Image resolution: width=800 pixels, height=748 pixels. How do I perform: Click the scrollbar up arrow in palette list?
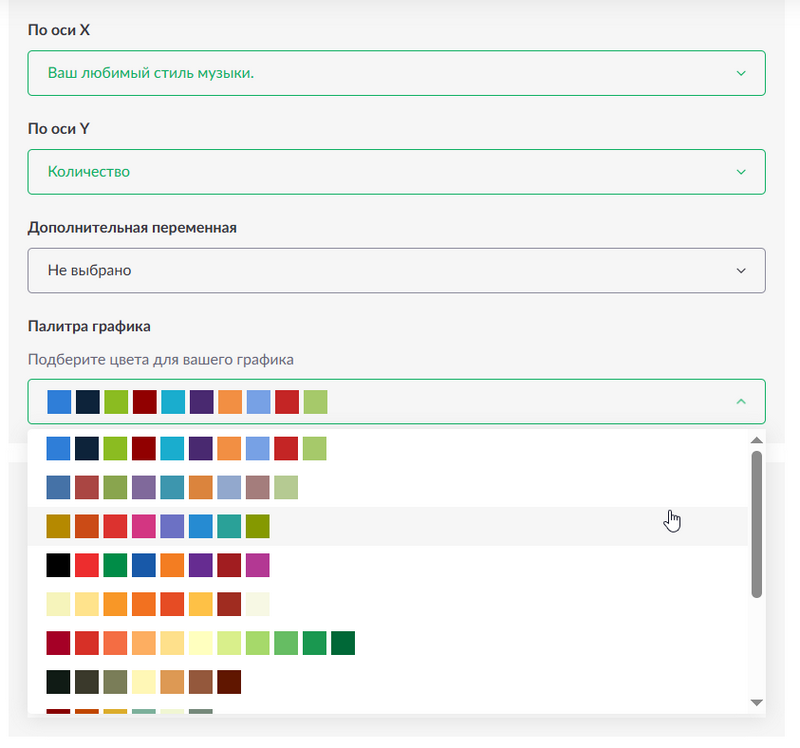757,440
